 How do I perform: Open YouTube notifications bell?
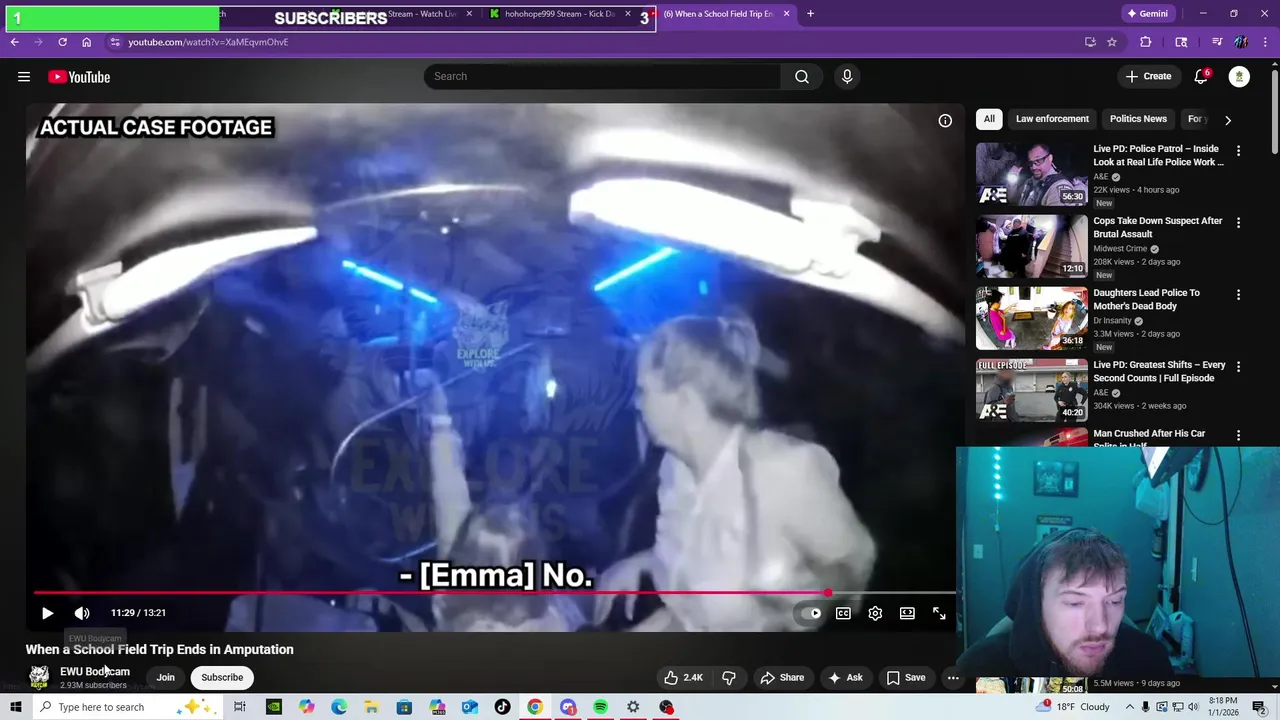(1202, 77)
